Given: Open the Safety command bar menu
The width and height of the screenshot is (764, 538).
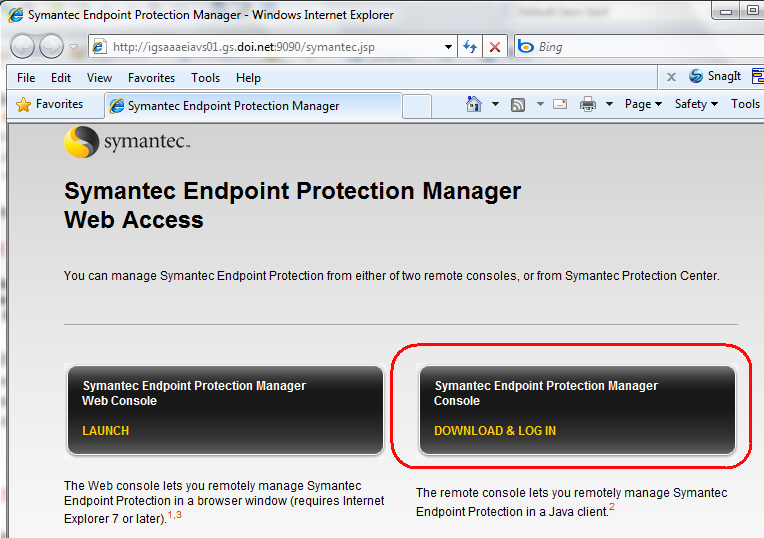Looking at the screenshot, I should (x=696, y=104).
